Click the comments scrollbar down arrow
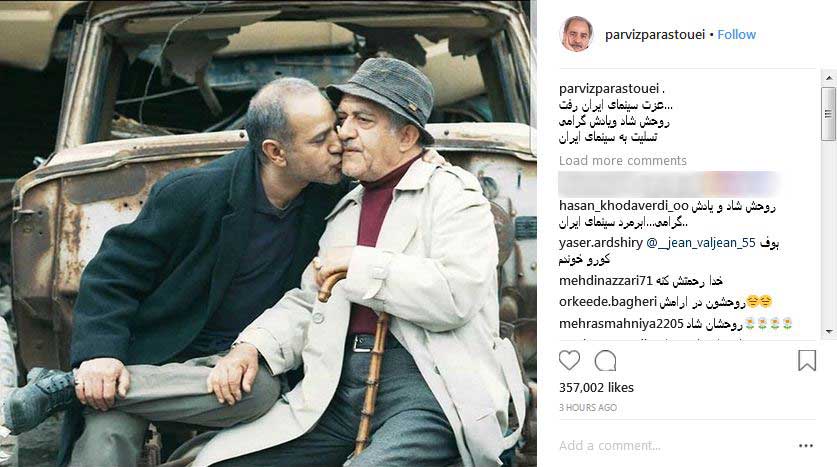The image size is (837, 467). pyautogui.click(x=828, y=331)
